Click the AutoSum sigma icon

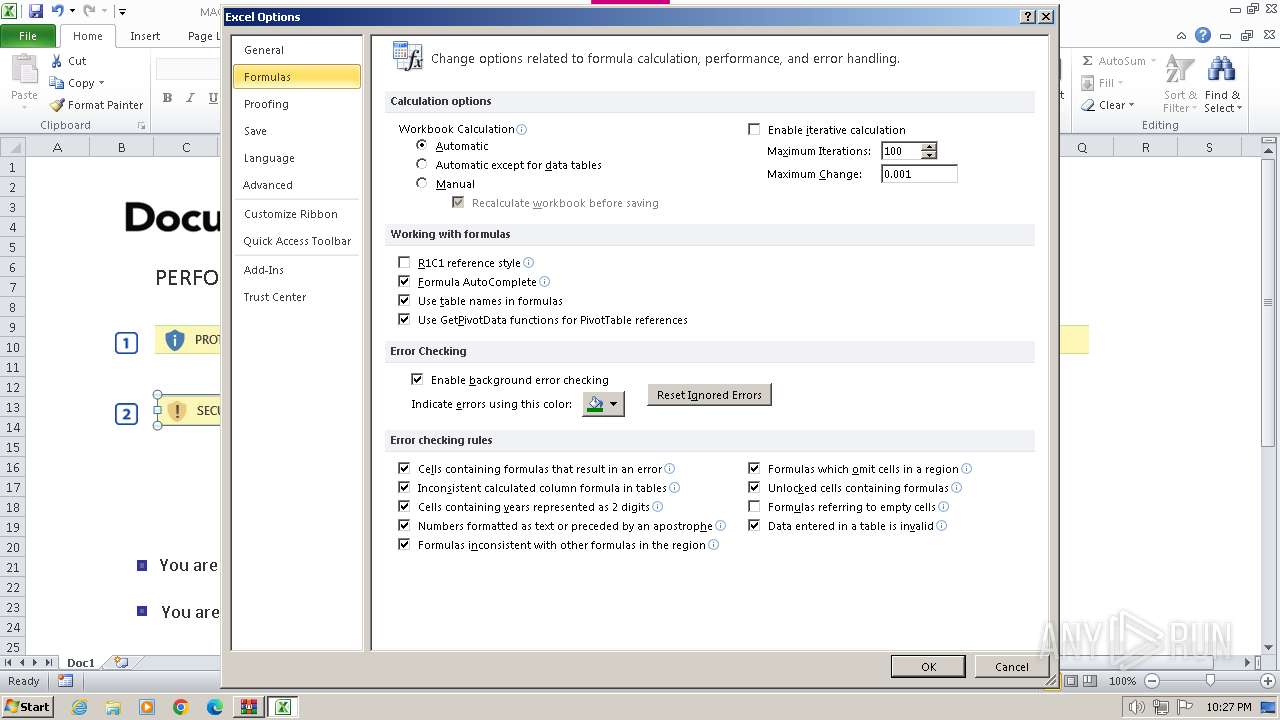coord(1088,61)
